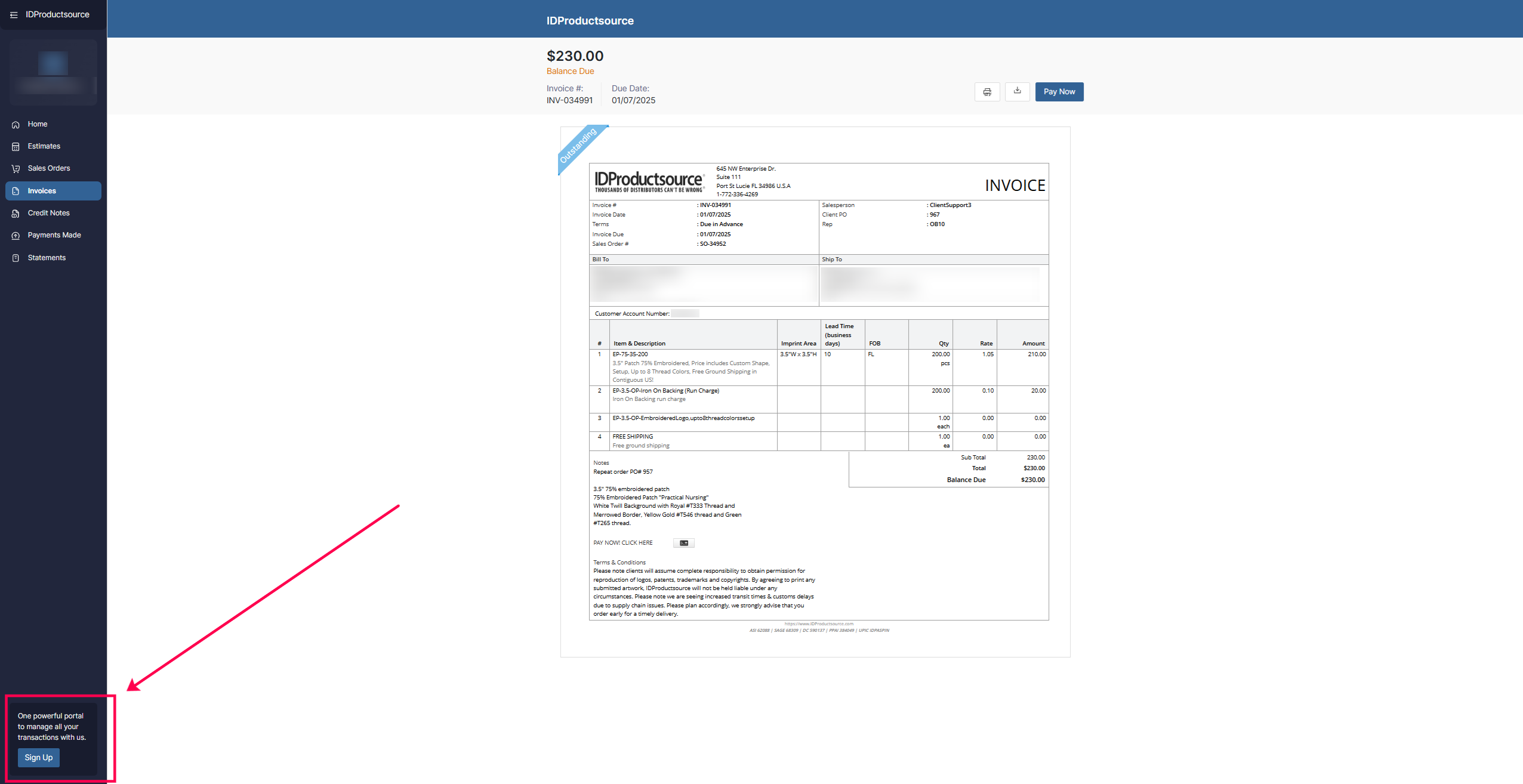1523x784 pixels.
Task: Click the download invoice icon
Action: coord(1018,91)
